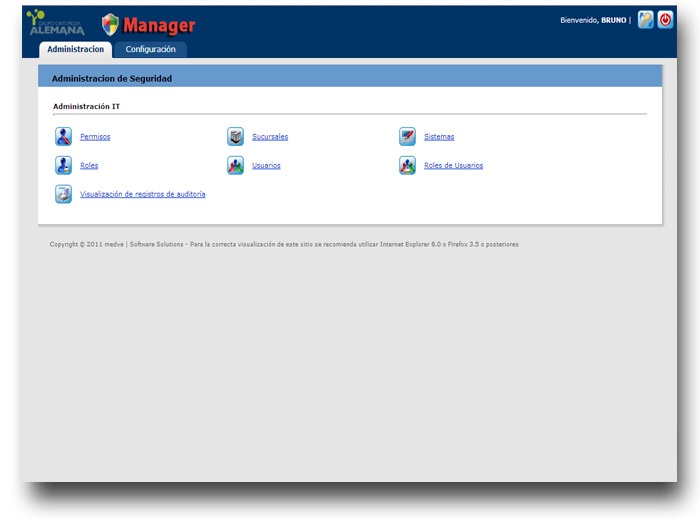Open Visualización de registros de auditoría link
The width and height of the screenshot is (700, 520).
click(142, 194)
